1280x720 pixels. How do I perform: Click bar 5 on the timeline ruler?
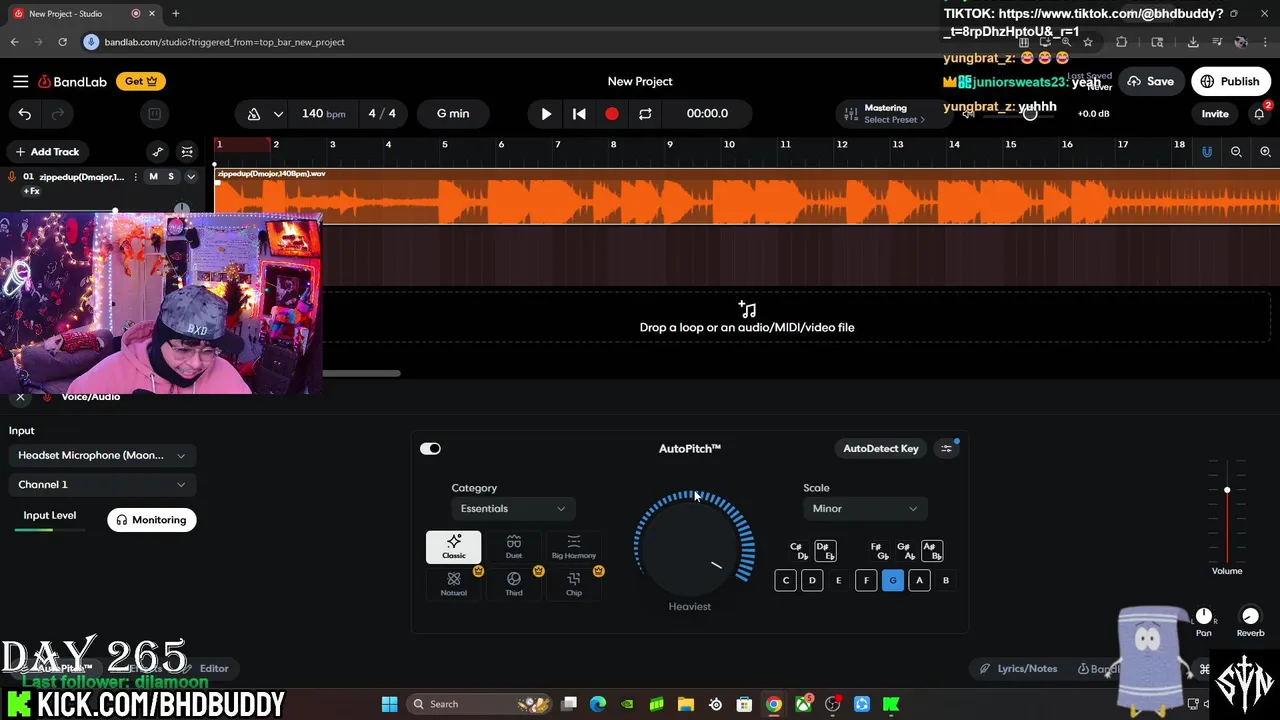[445, 145]
